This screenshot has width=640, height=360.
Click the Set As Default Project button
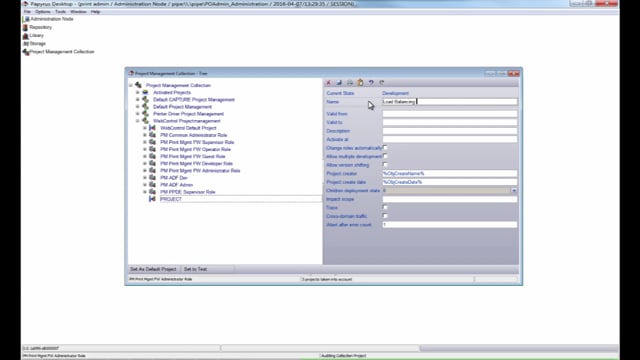click(153, 269)
